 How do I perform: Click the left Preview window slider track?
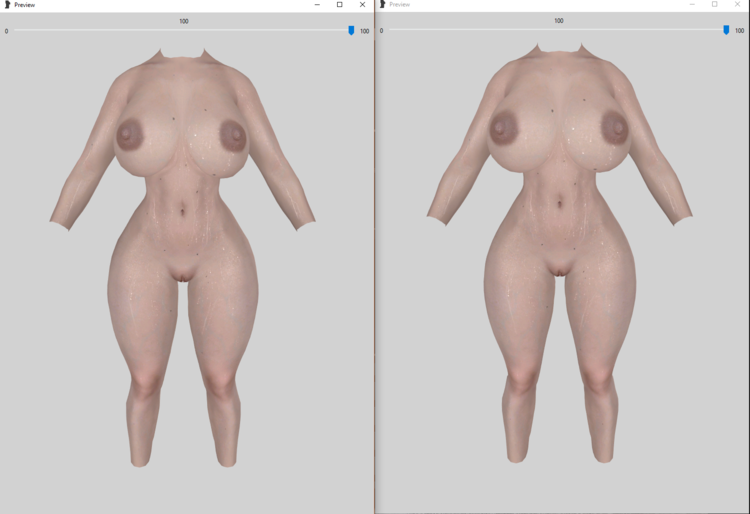coord(184,30)
